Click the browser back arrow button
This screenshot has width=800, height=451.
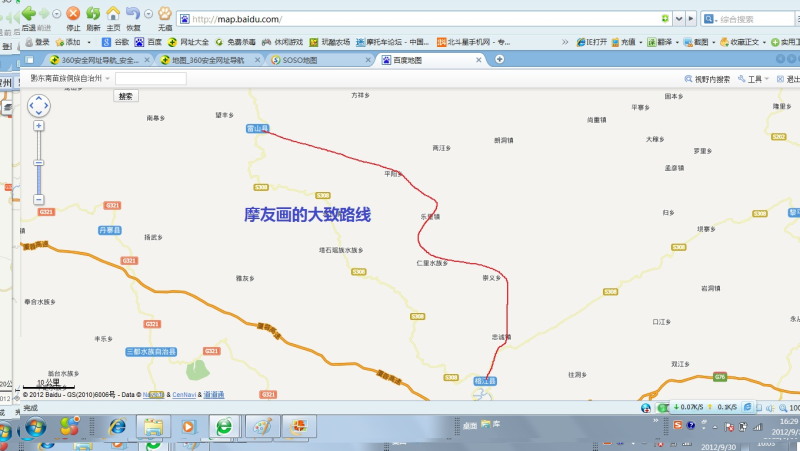pos(28,13)
